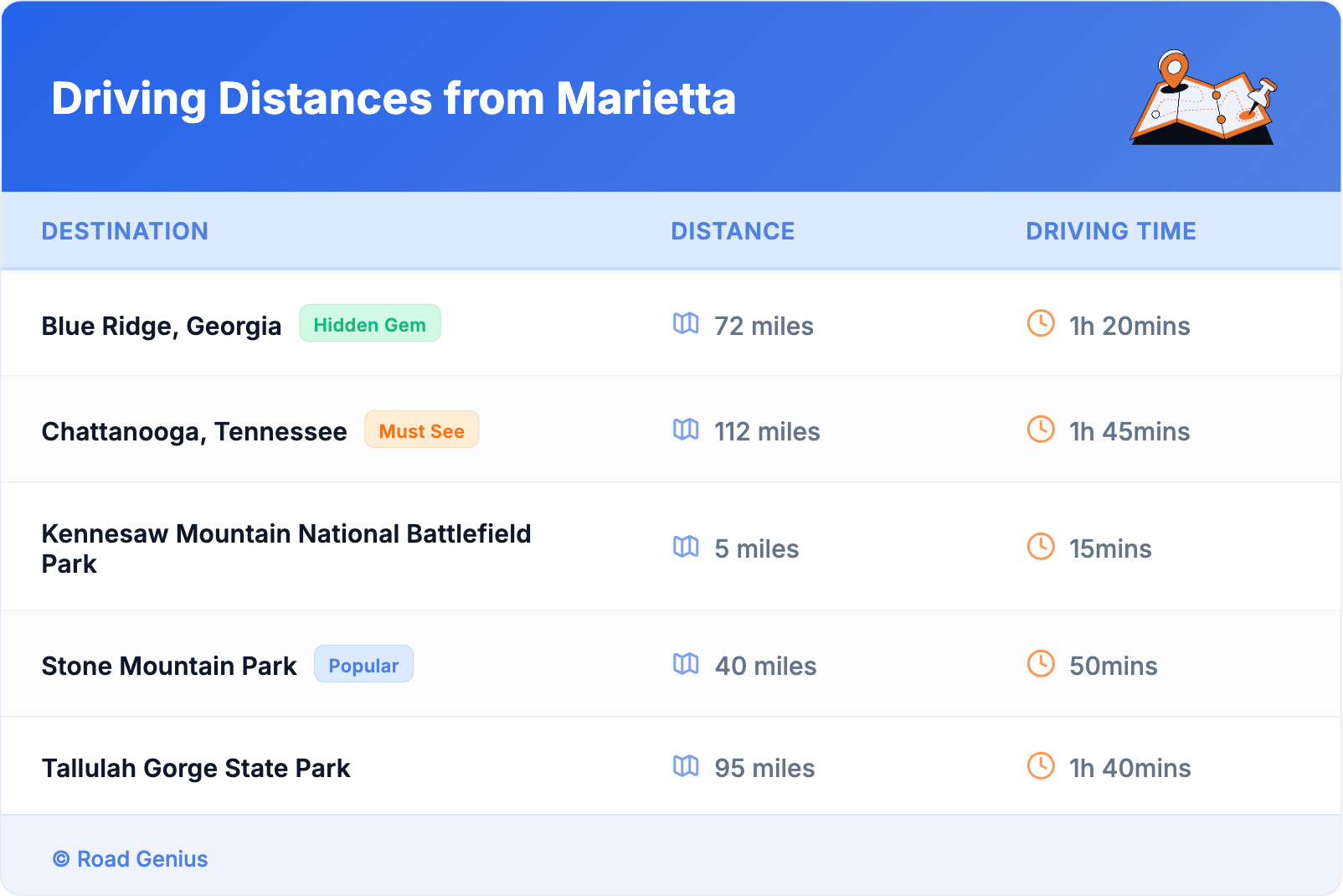The height and width of the screenshot is (896, 1343).
Task: Select the map icon beside 95 miles
Action: click(x=686, y=766)
